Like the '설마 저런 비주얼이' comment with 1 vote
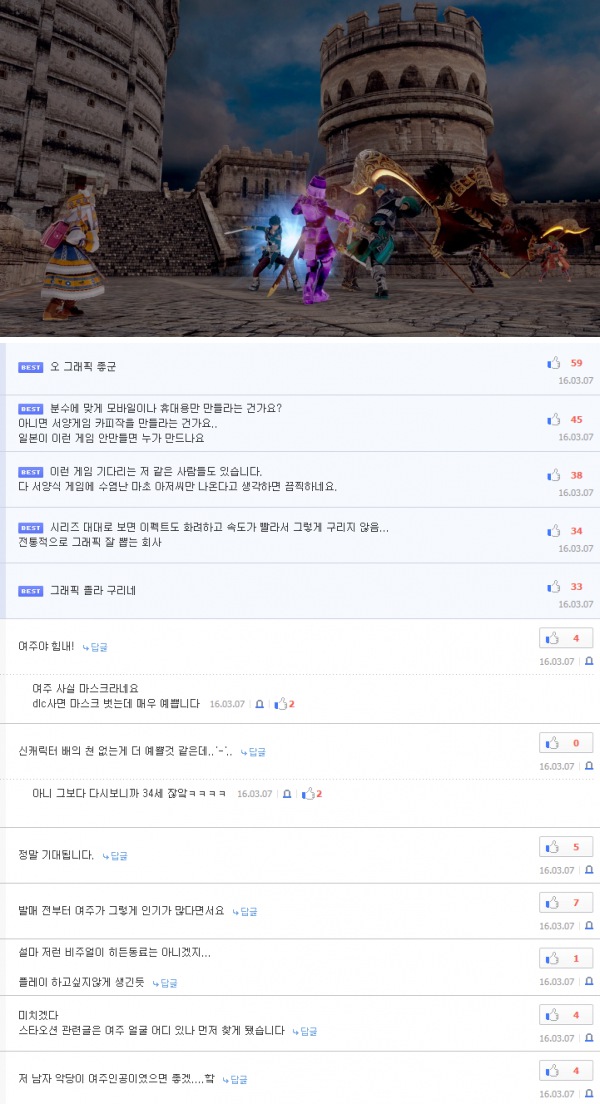This screenshot has height=1104, width=600. 566,958
